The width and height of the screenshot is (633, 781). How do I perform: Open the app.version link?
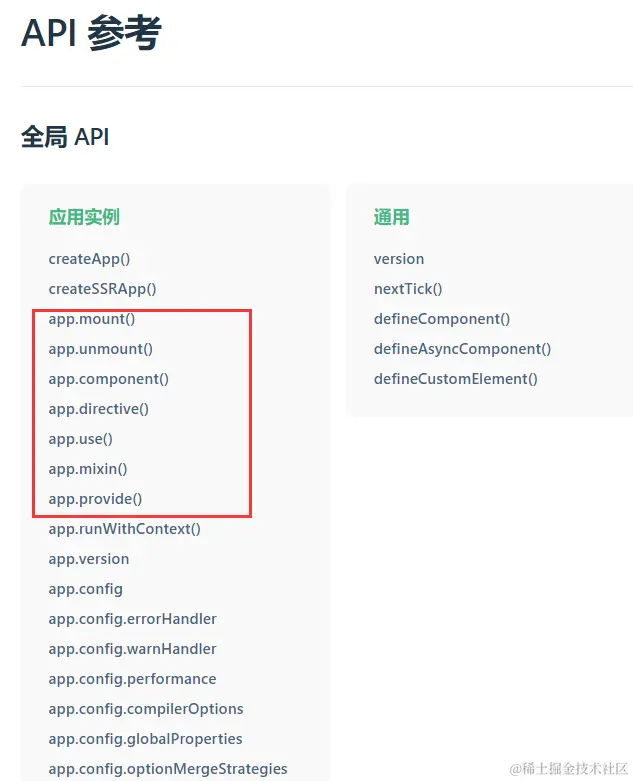pos(89,559)
